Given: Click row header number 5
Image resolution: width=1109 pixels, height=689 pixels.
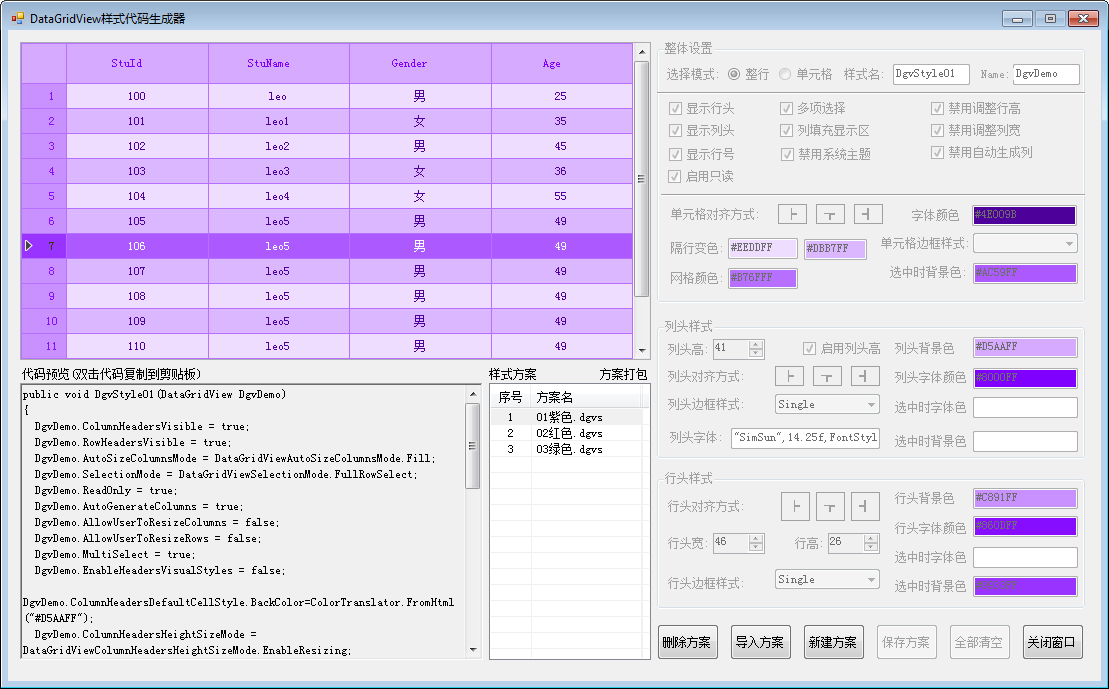Looking at the screenshot, I should click(44, 196).
